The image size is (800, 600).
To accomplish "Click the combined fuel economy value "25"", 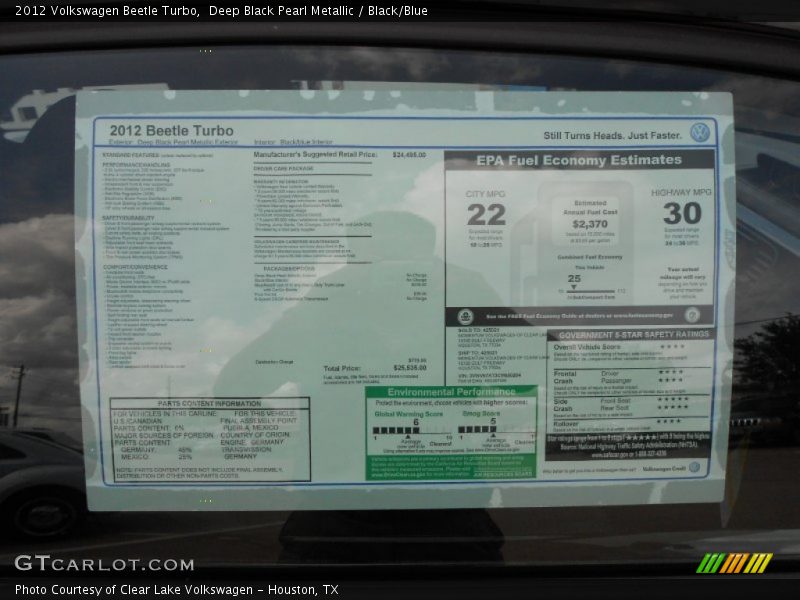I will (x=574, y=279).
